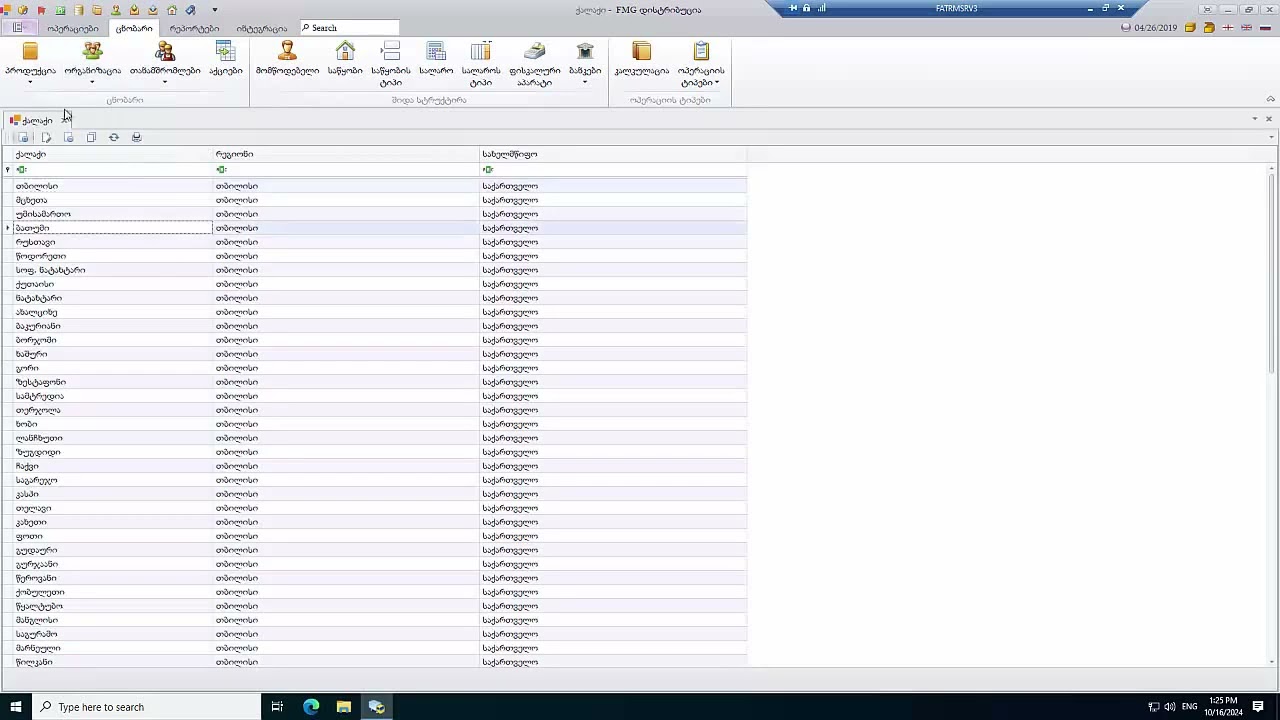Click the copy icon in grid toolbar

tap(91, 137)
